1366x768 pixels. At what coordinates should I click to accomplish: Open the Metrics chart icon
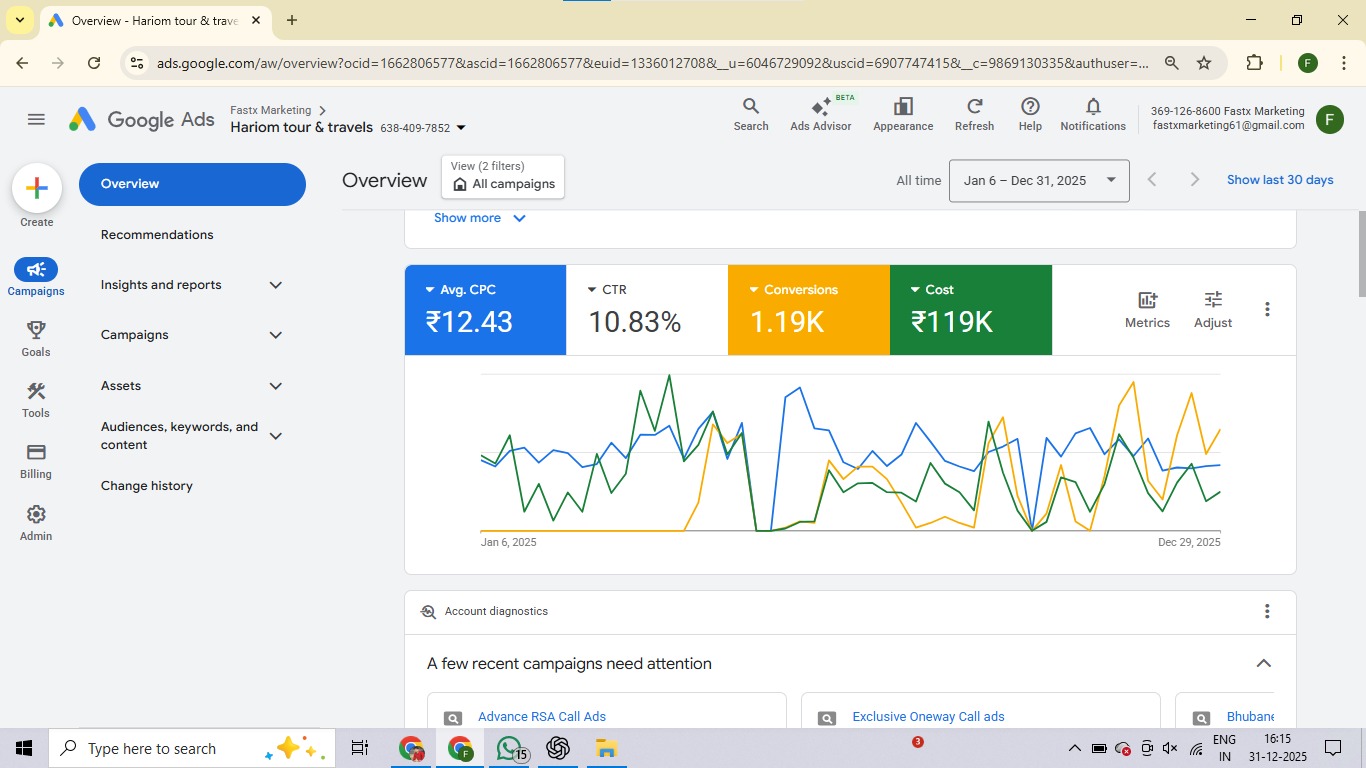[1147, 300]
